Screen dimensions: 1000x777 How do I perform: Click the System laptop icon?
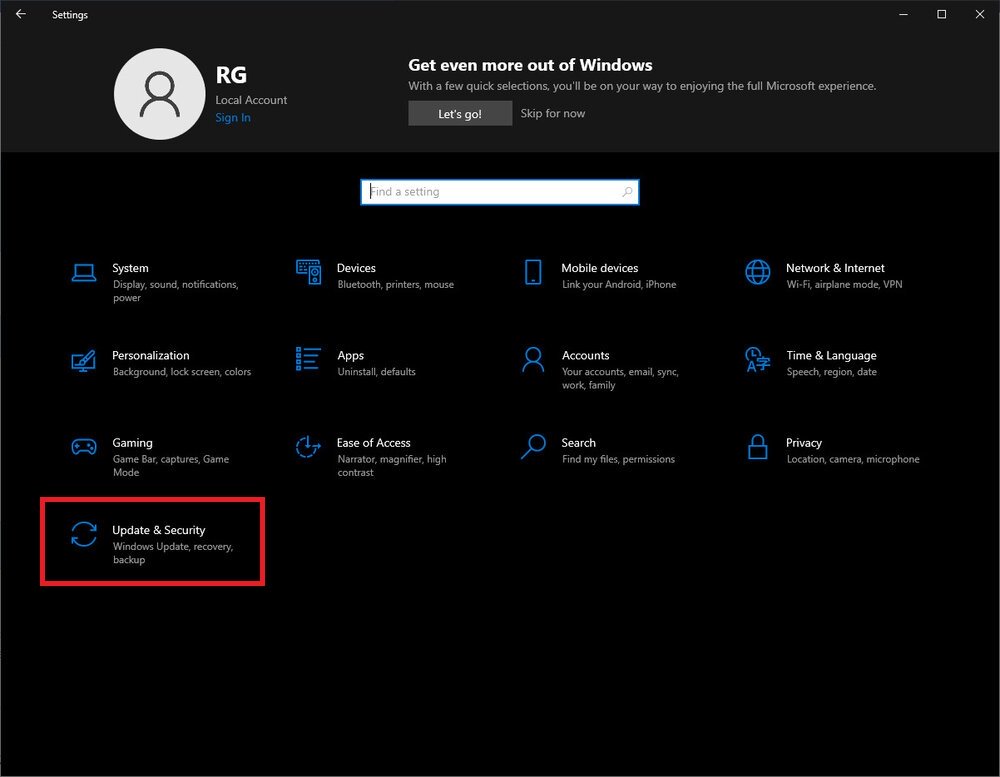pos(84,273)
